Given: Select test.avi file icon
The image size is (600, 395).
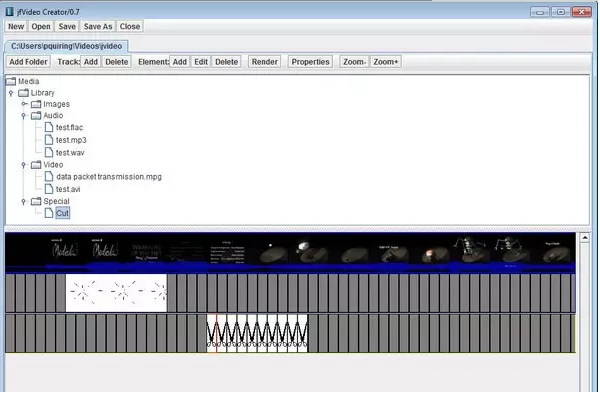Looking at the screenshot, I should coord(49,189).
